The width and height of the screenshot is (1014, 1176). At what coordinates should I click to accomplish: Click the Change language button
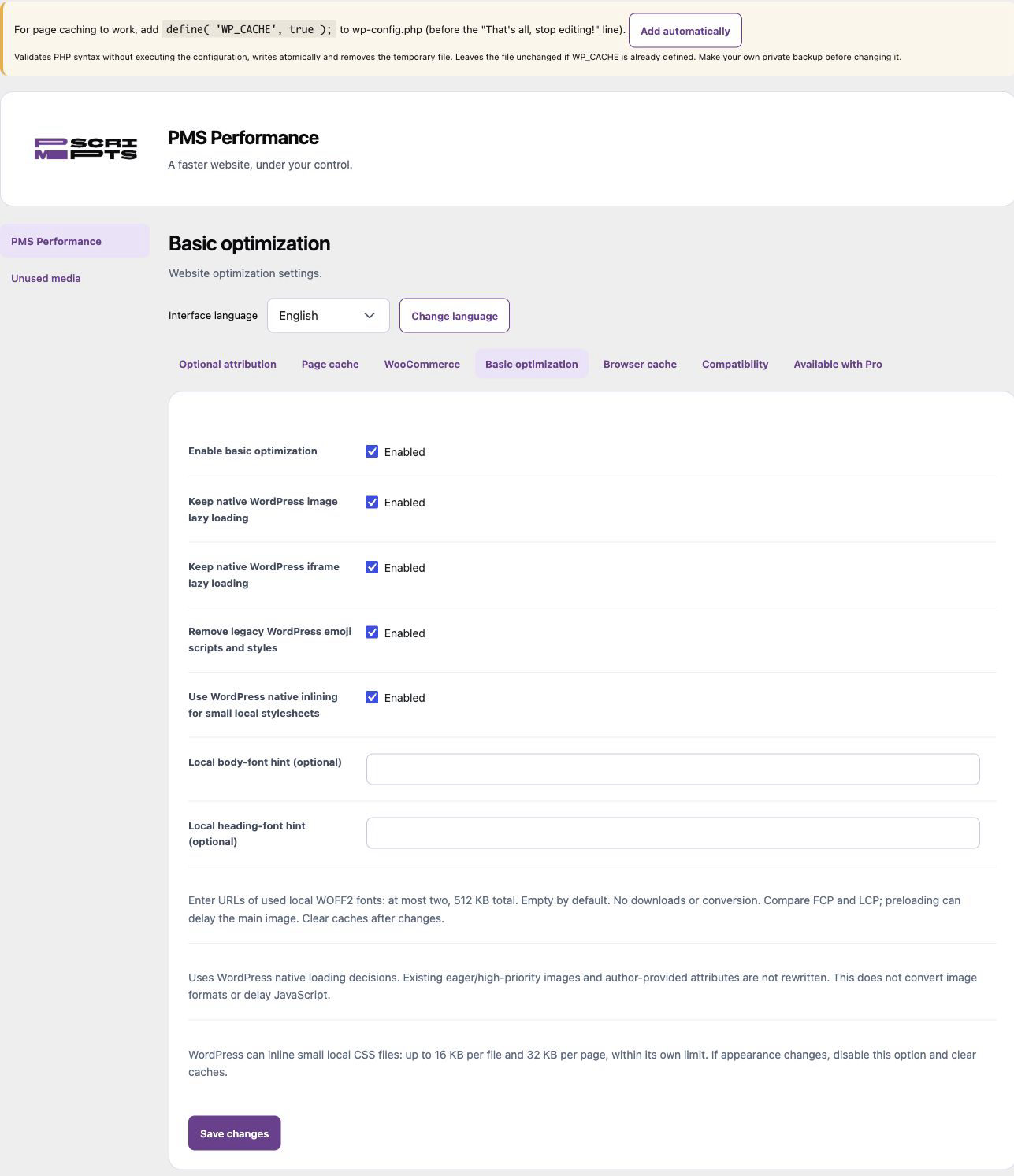(455, 315)
